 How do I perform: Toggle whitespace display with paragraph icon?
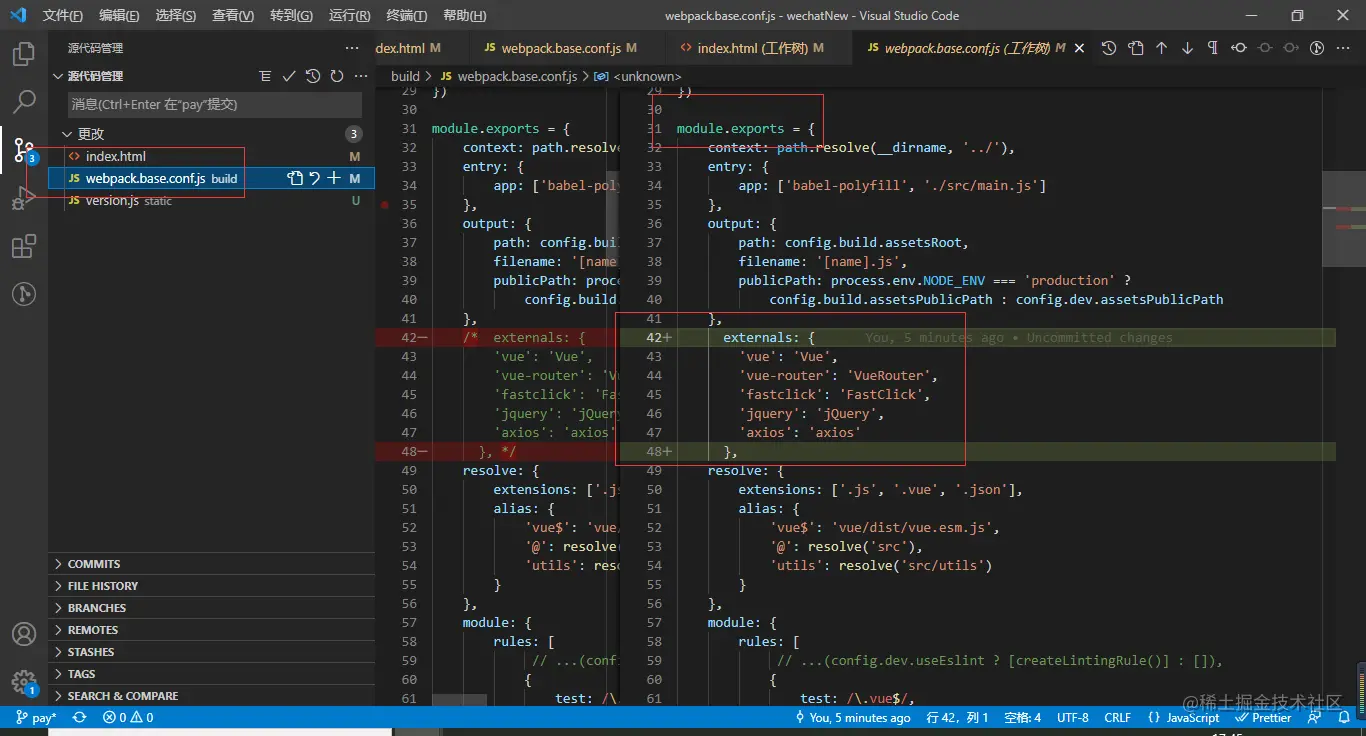point(1213,48)
